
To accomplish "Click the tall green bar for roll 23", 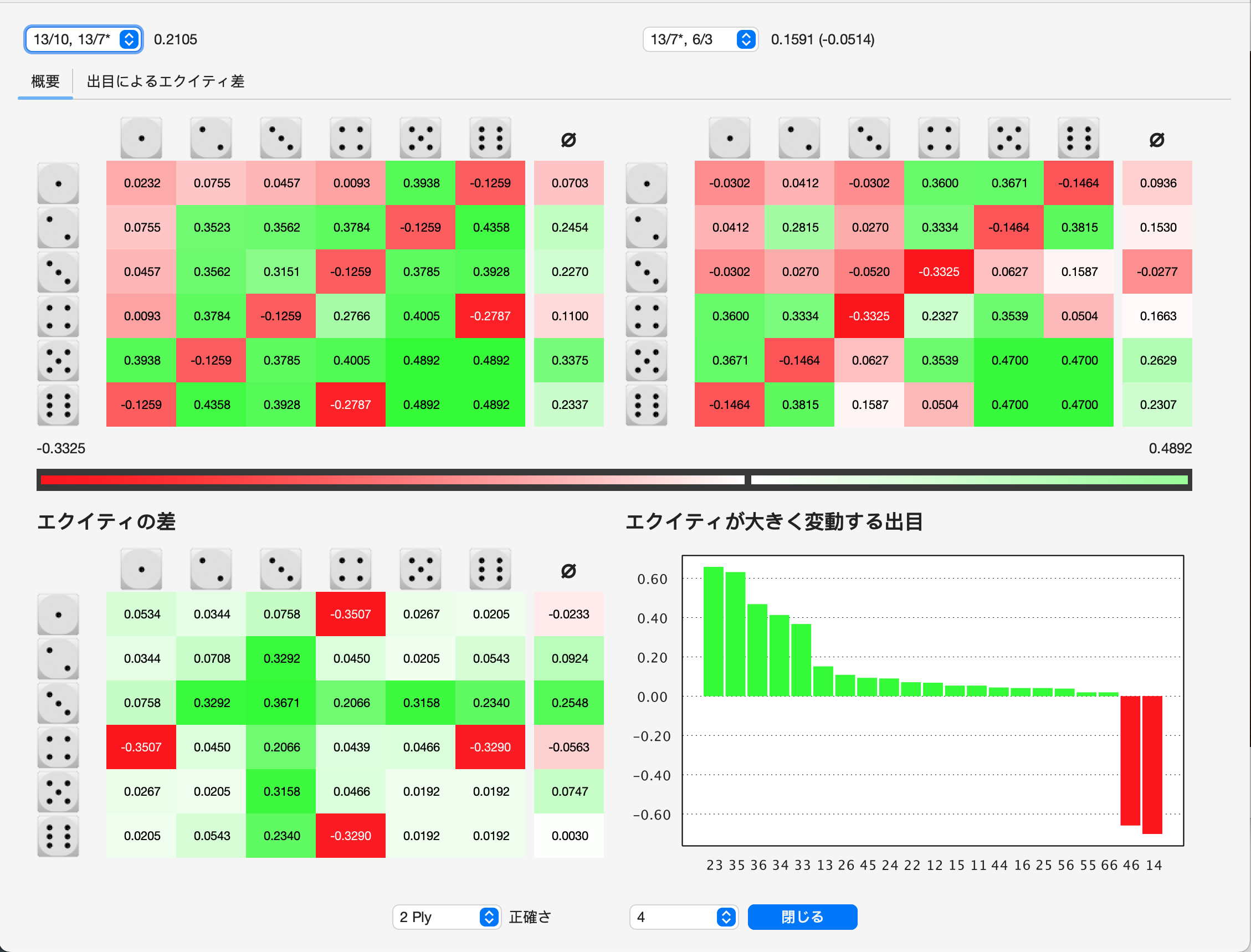I will click(714, 631).
